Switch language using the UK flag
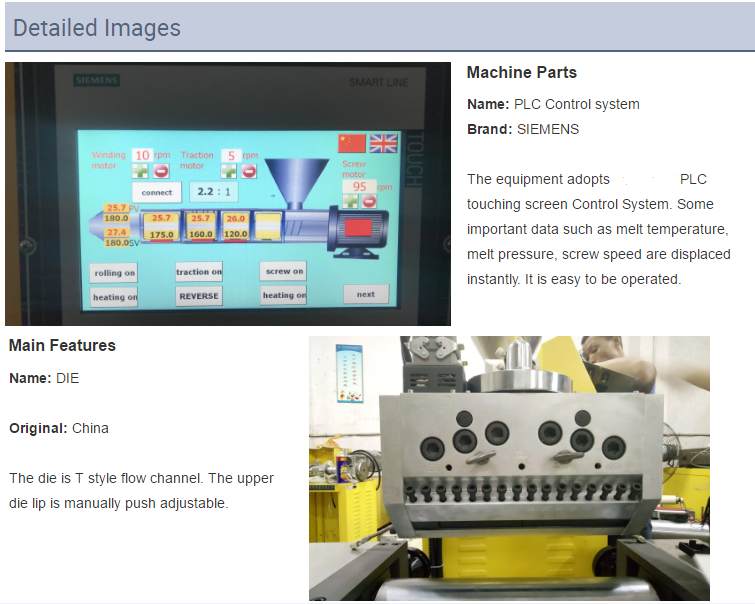The image size is (755, 604). coord(383,143)
